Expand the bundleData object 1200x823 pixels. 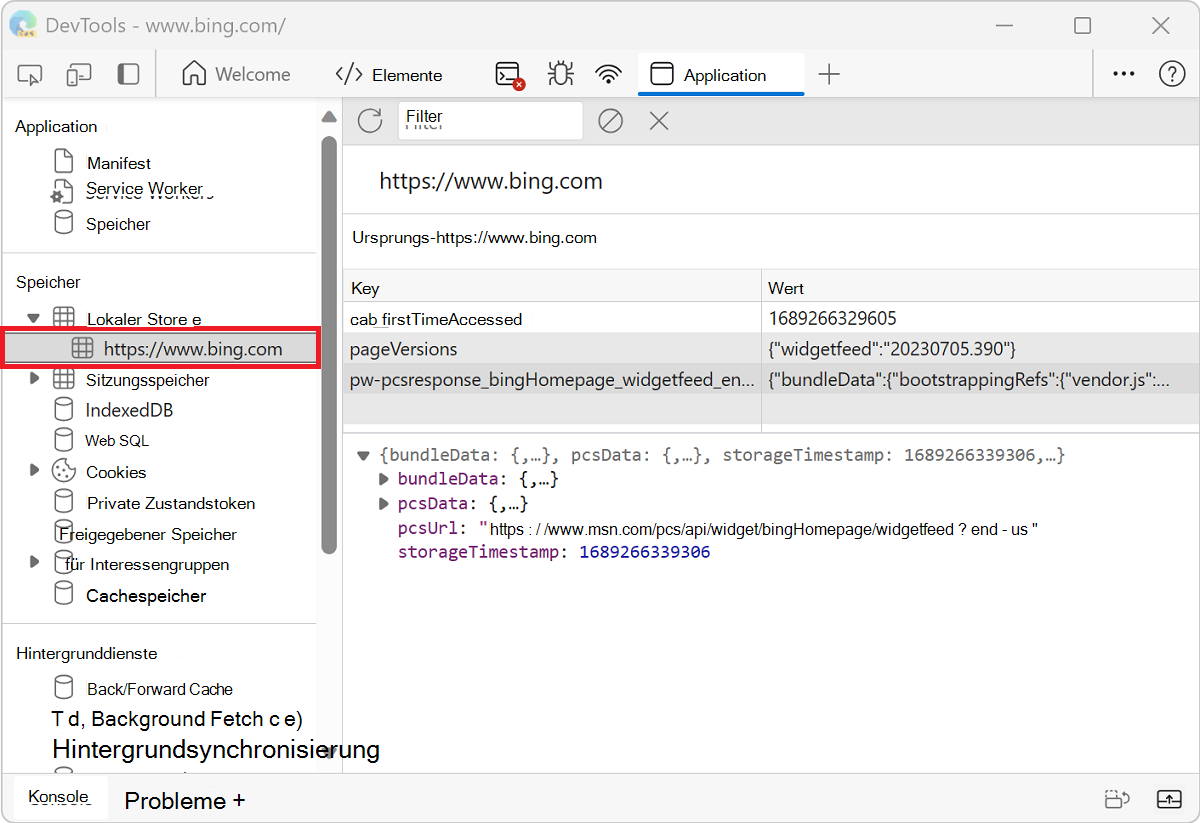coord(383,479)
